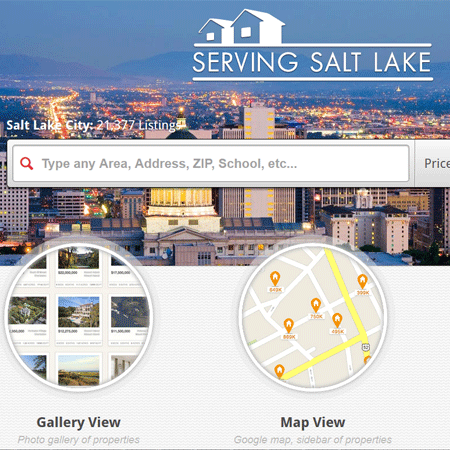
Task: Click the red search magnifier icon
Action: point(26,164)
